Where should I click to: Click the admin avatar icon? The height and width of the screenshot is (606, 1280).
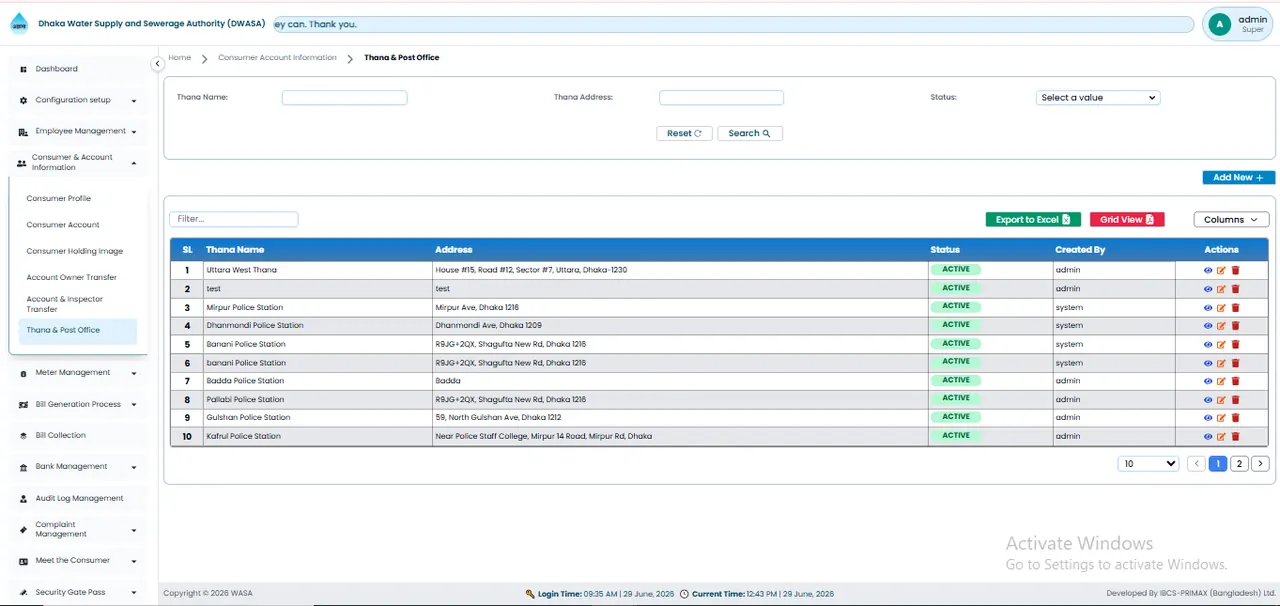click(x=1219, y=25)
